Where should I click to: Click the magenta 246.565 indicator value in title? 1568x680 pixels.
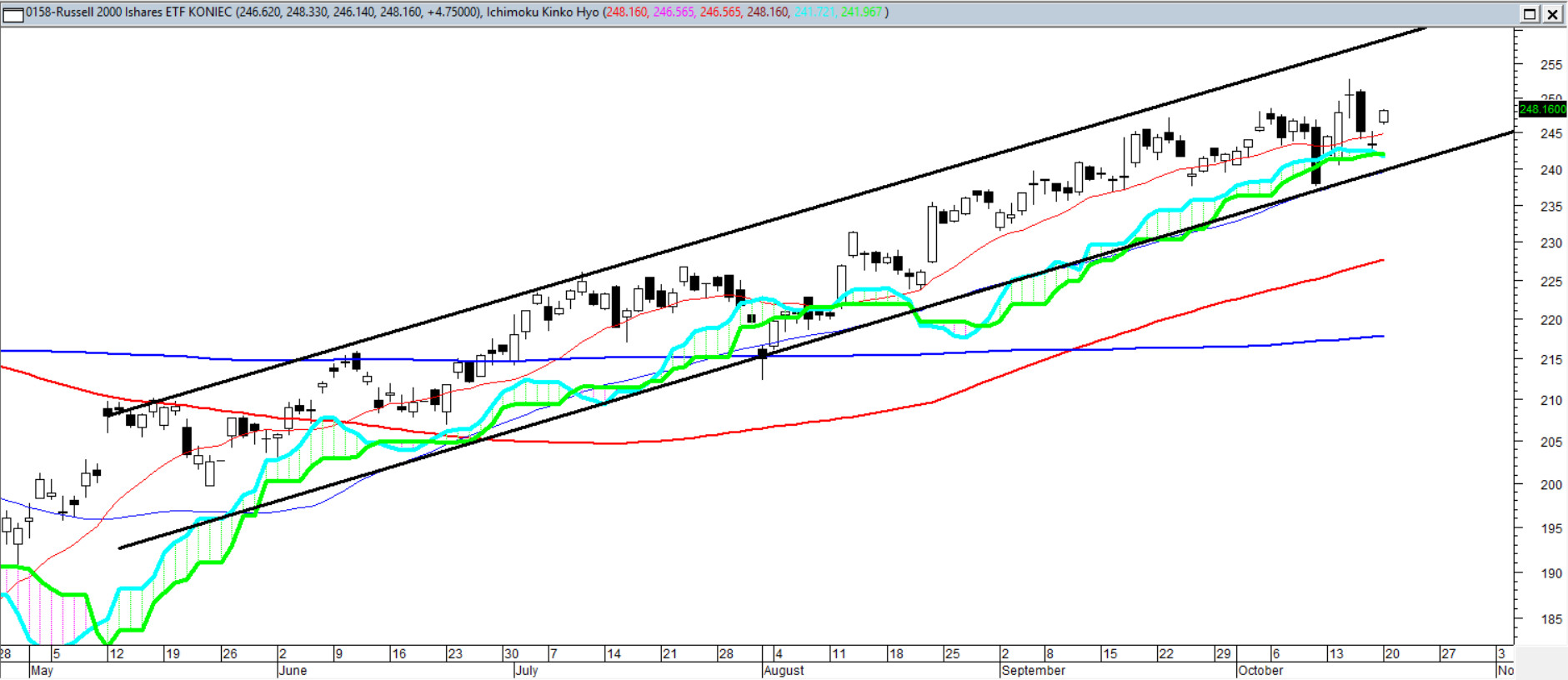pos(674,12)
